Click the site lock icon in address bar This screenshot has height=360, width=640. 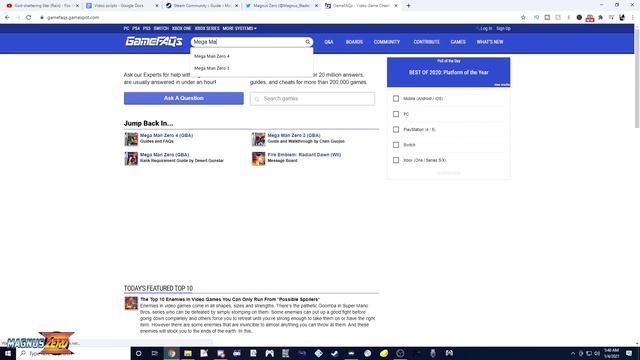42,18
